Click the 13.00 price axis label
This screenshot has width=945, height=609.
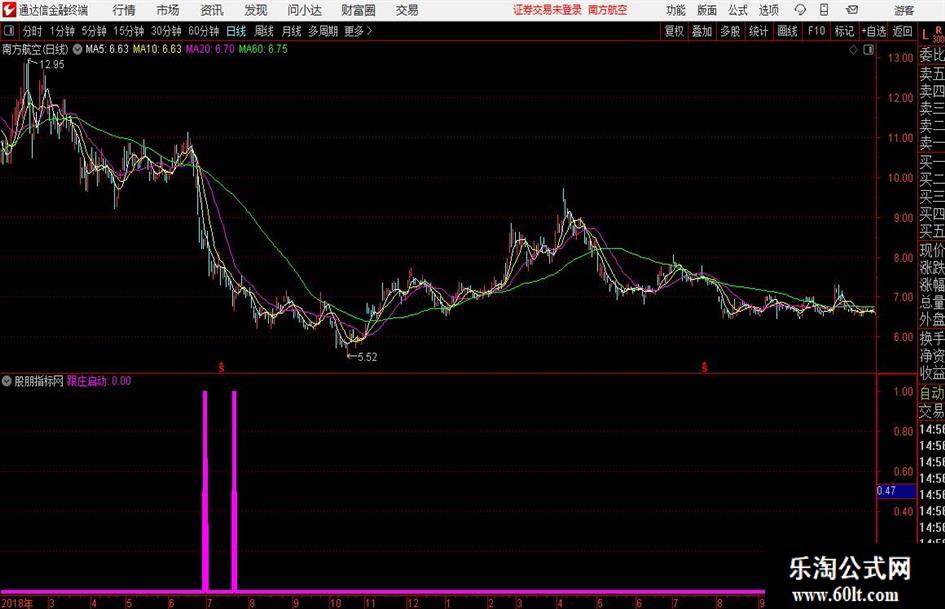click(900, 58)
